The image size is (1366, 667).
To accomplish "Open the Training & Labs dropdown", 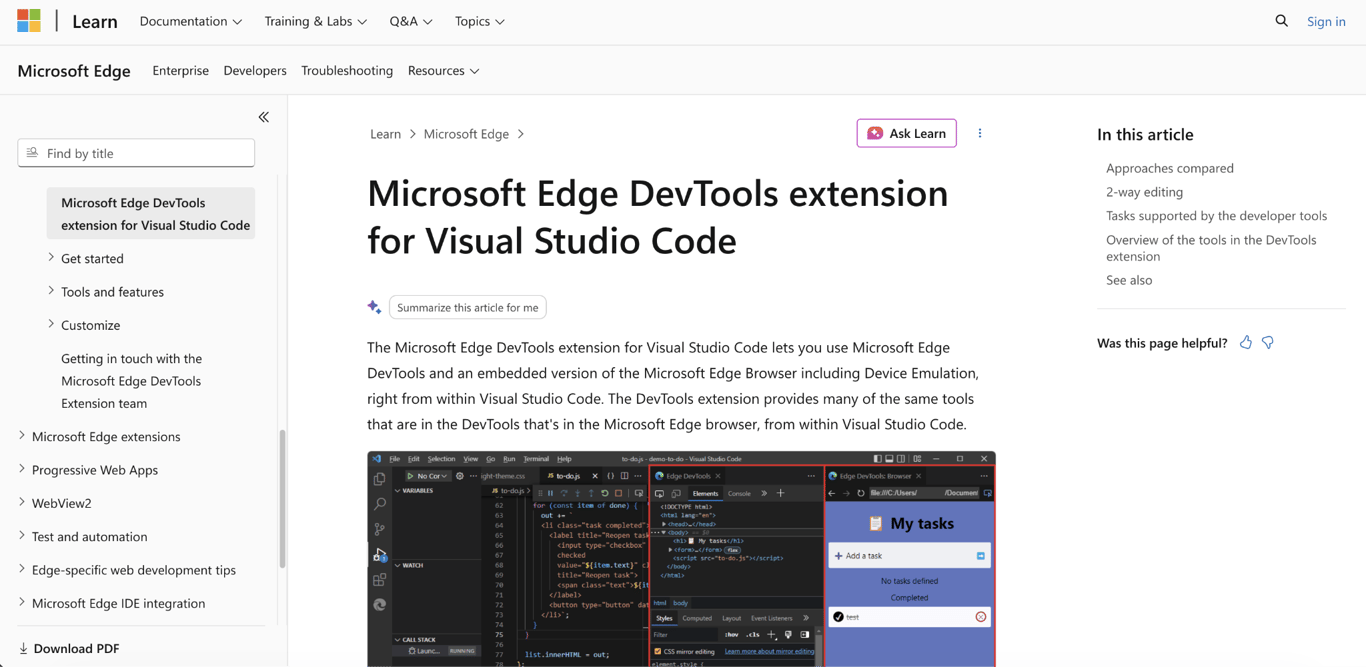I will point(315,21).
